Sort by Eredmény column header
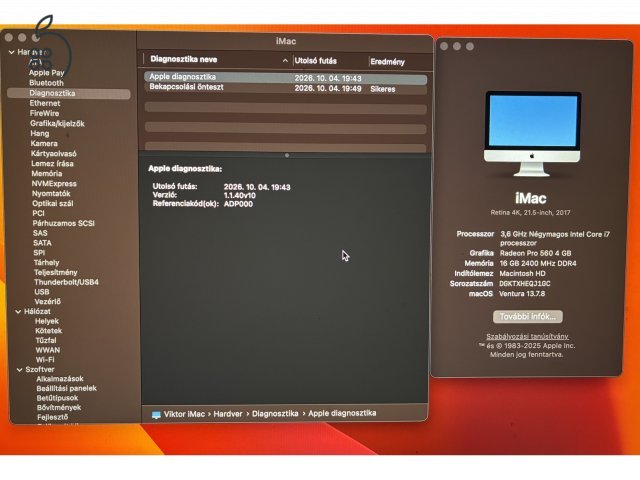640x480 pixels. [x=387, y=62]
